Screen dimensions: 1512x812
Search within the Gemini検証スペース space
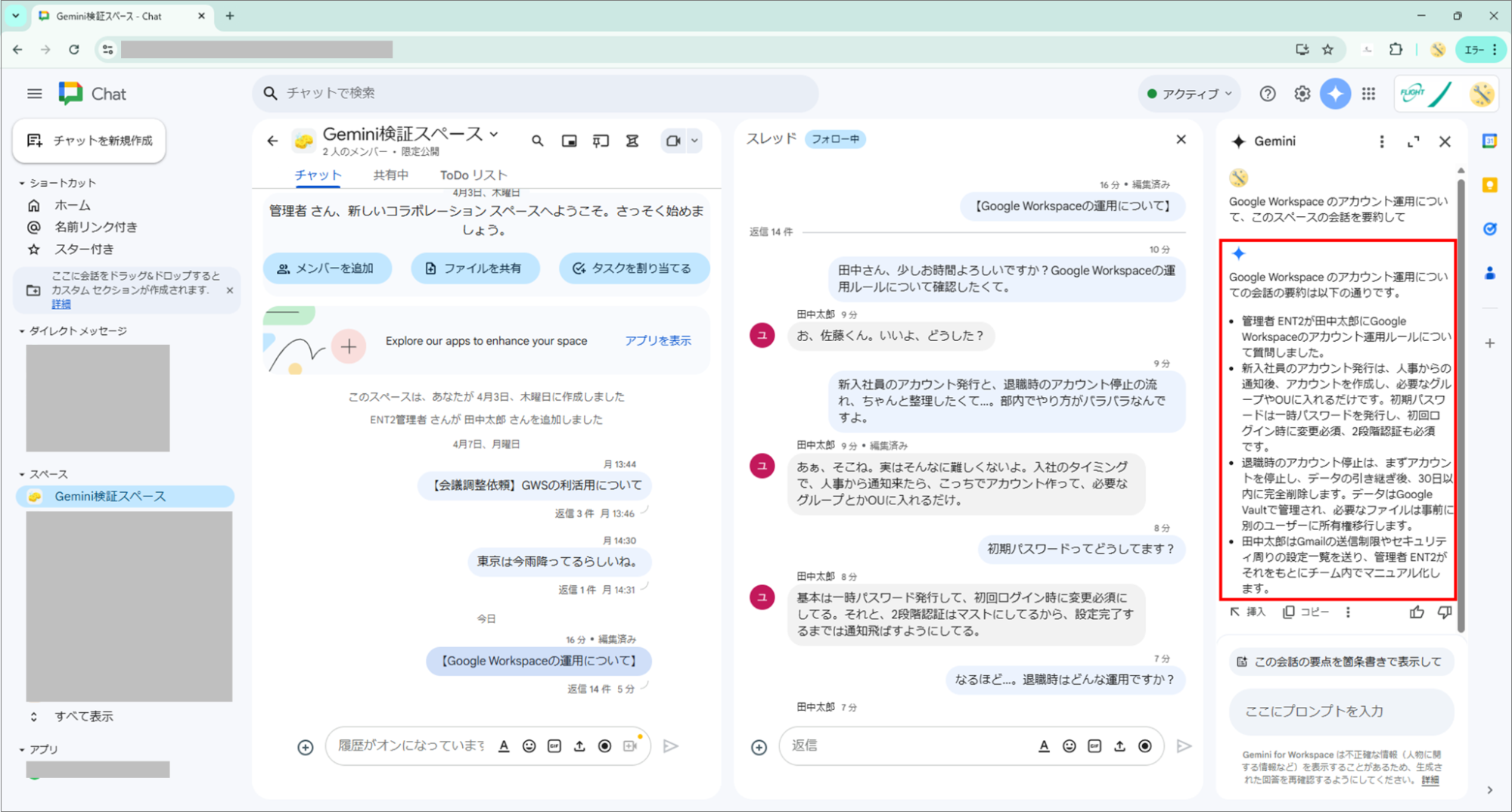click(x=537, y=141)
